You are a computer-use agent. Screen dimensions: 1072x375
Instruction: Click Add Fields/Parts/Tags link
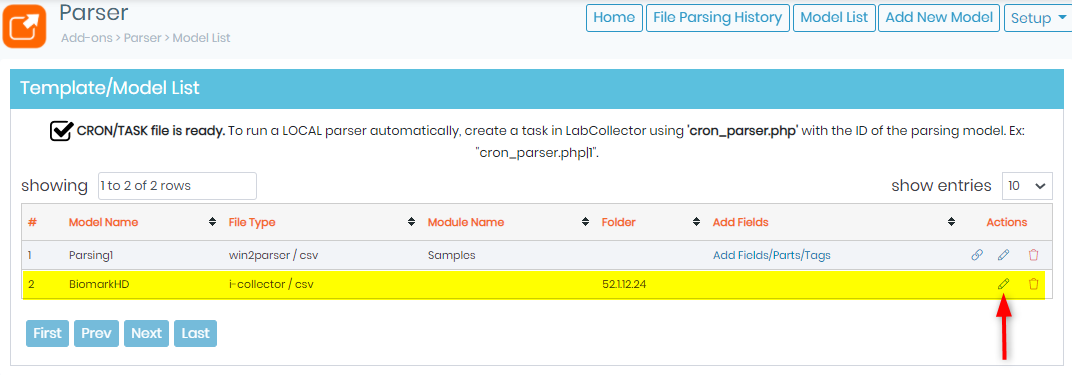point(772,255)
